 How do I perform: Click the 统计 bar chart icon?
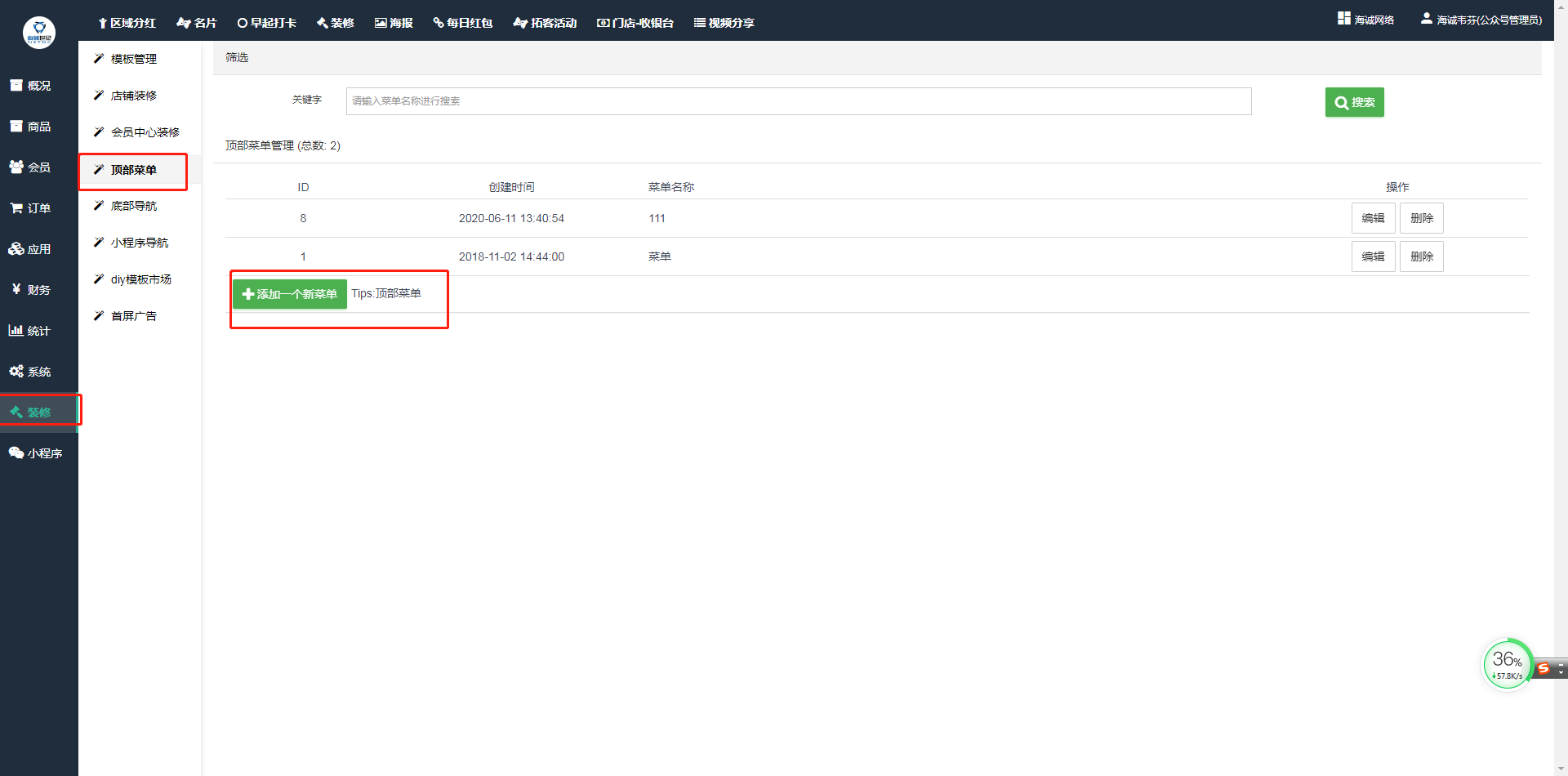coord(16,330)
